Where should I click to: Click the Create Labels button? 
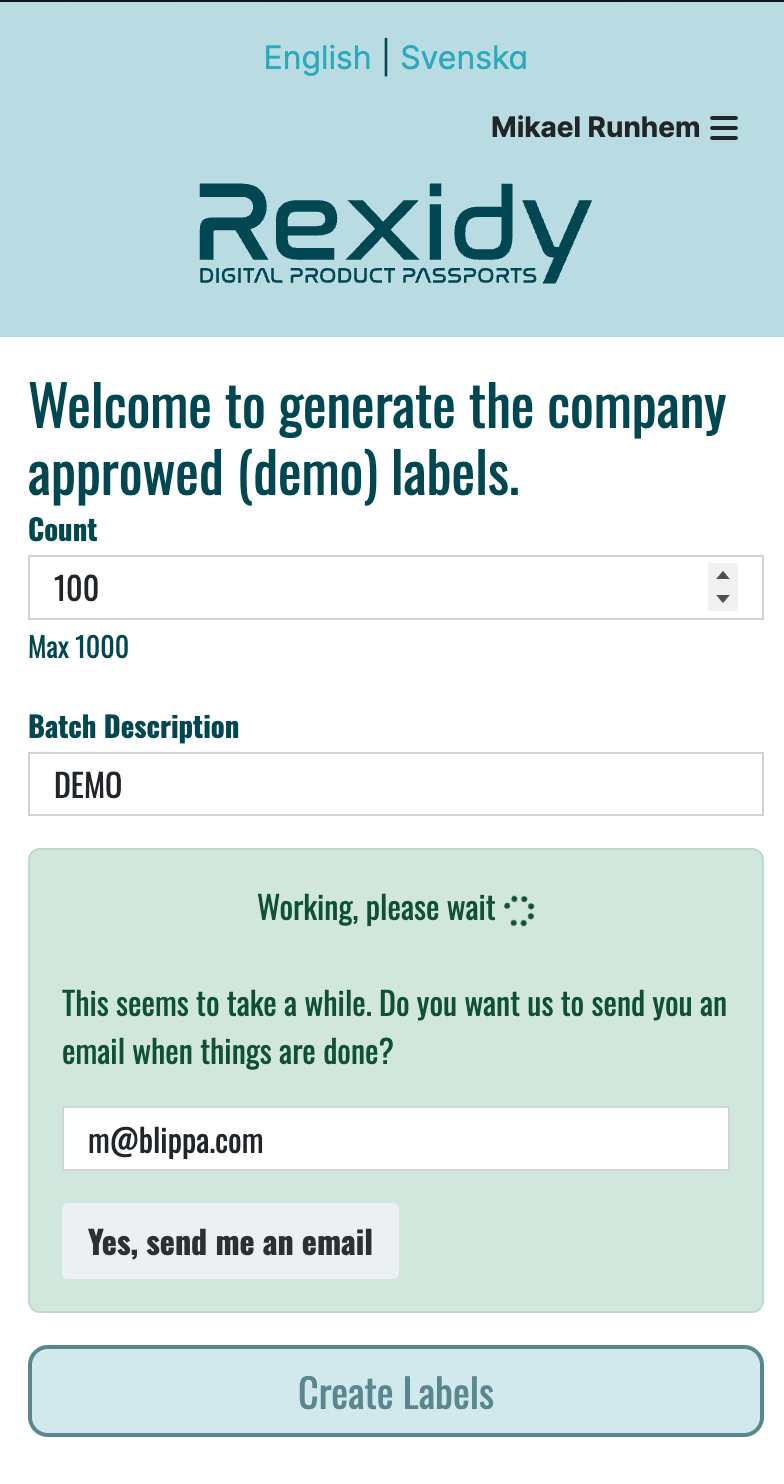coord(395,1392)
